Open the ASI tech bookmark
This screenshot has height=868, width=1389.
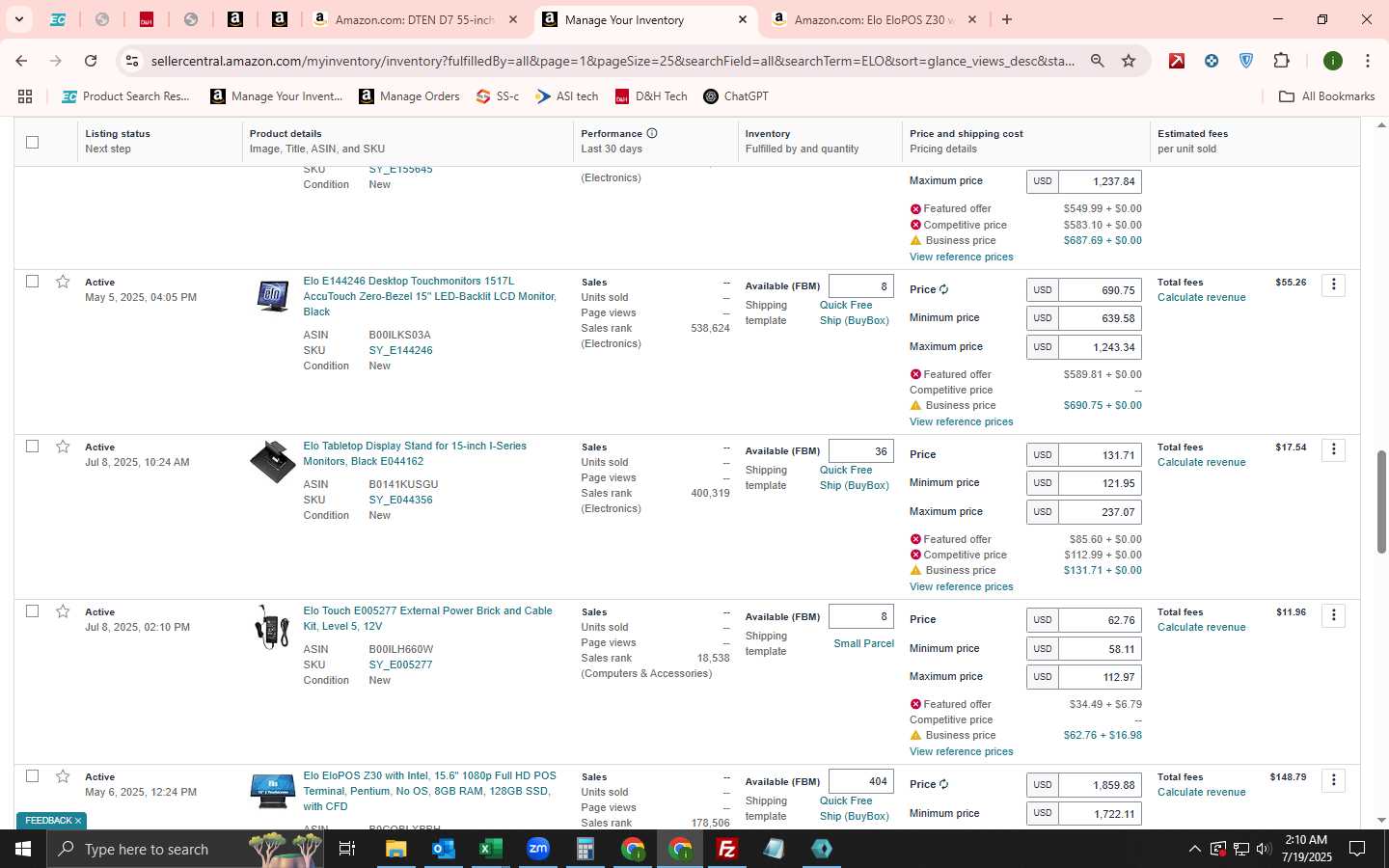[567, 96]
